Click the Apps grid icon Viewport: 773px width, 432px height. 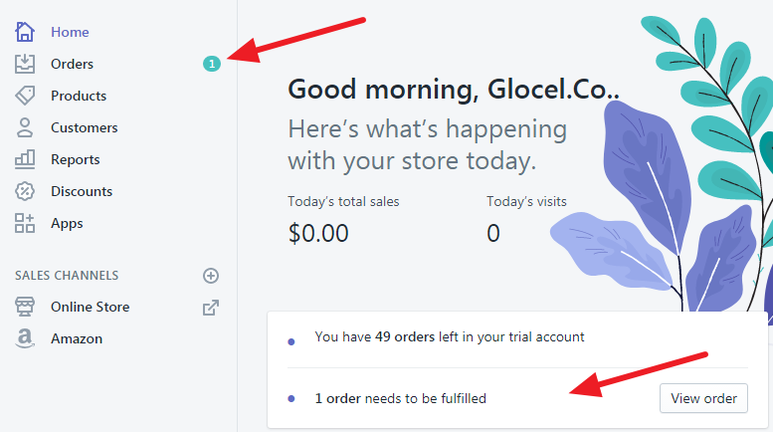point(25,223)
